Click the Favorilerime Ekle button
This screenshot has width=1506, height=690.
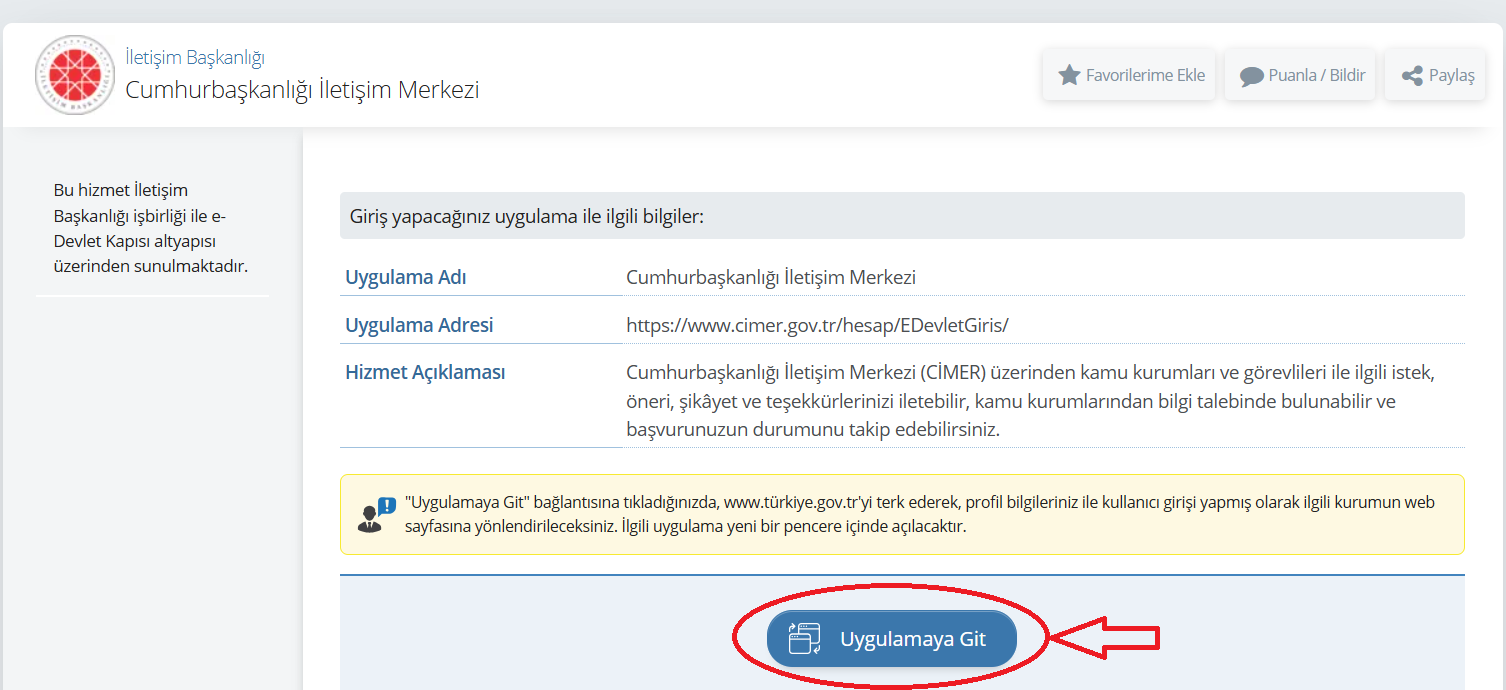click(1128, 73)
